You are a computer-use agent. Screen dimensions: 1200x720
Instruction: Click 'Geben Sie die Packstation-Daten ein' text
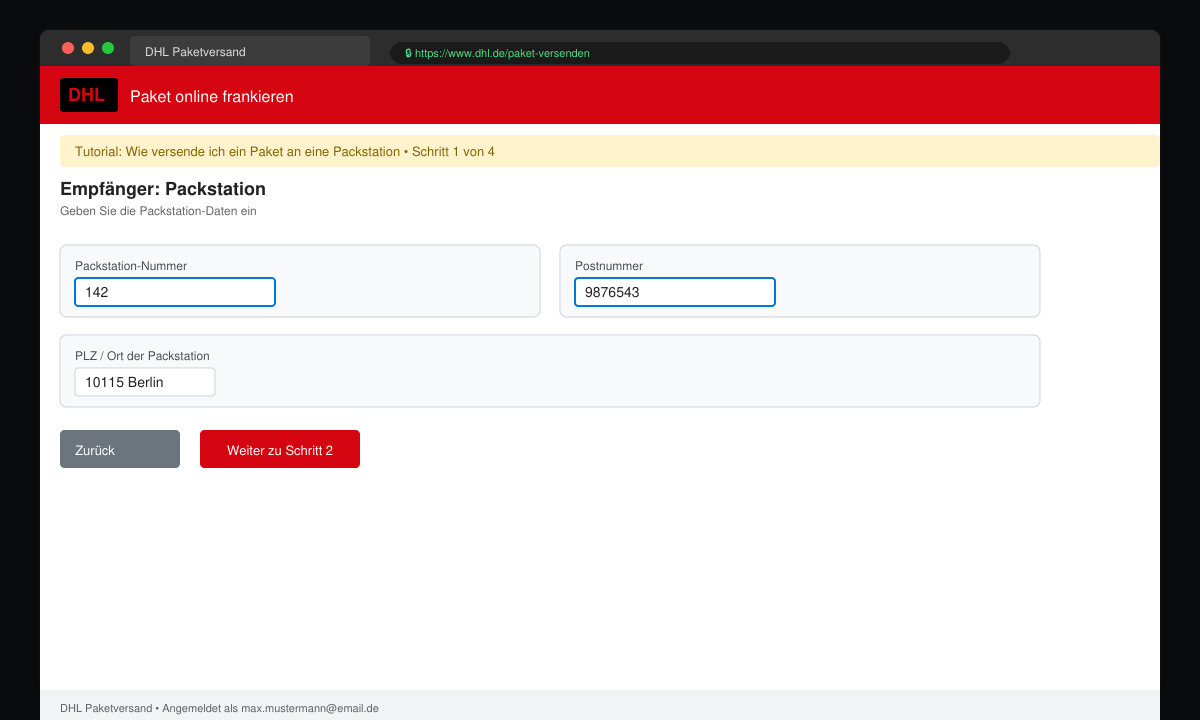point(158,211)
